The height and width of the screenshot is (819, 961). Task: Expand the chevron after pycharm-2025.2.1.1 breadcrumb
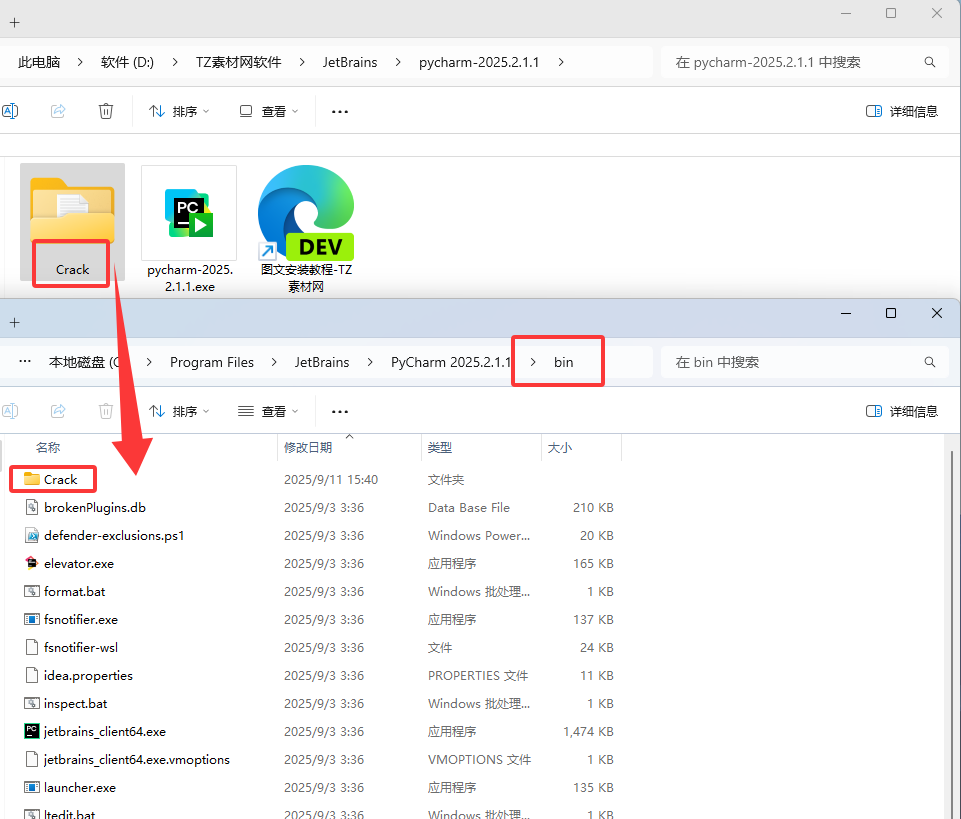[x=561, y=62]
